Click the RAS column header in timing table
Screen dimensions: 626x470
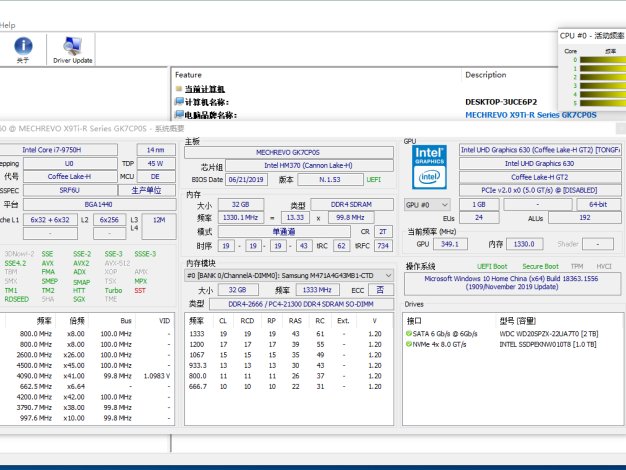295,321
